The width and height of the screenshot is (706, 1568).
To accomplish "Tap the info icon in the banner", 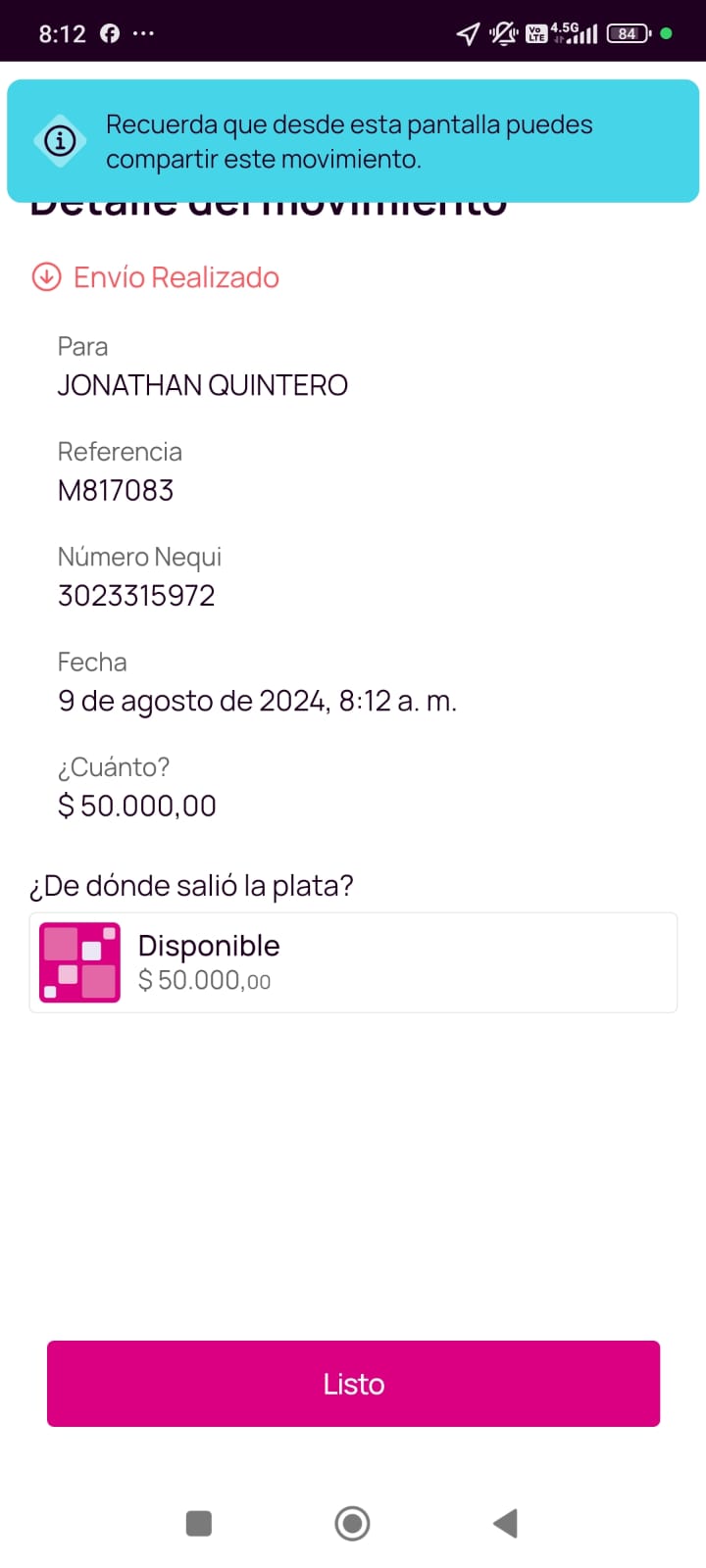I will coord(60,141).
